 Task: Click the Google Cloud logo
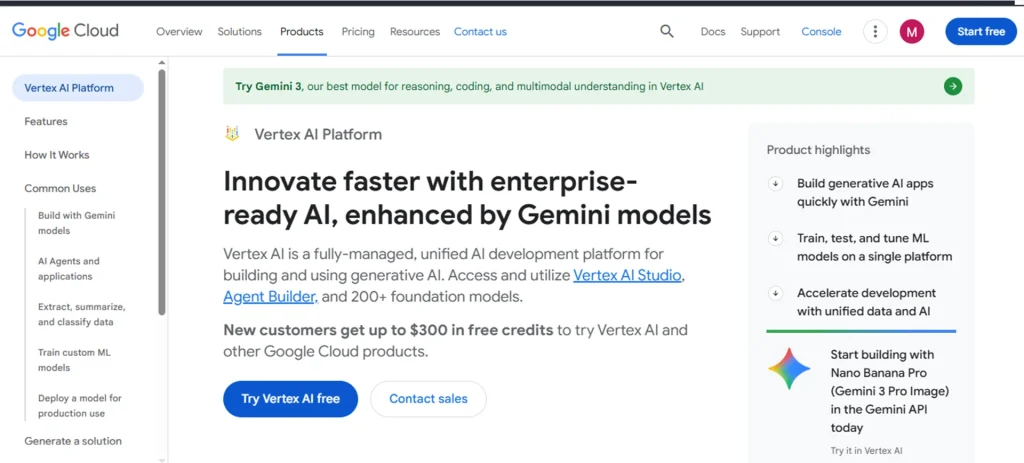coord(65,31)
